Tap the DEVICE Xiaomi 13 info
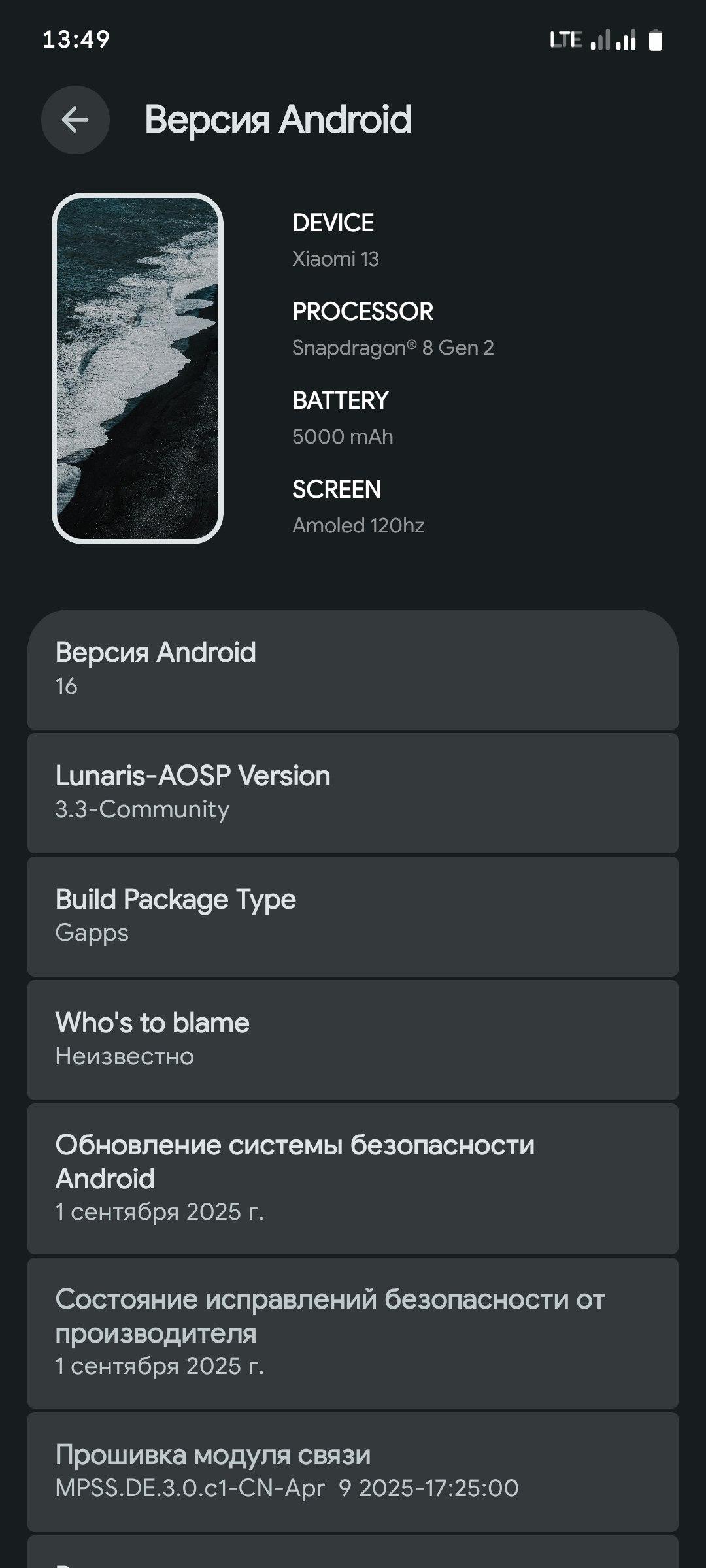Viewport: 706px width, 1568px height. (x=335, y=240)
